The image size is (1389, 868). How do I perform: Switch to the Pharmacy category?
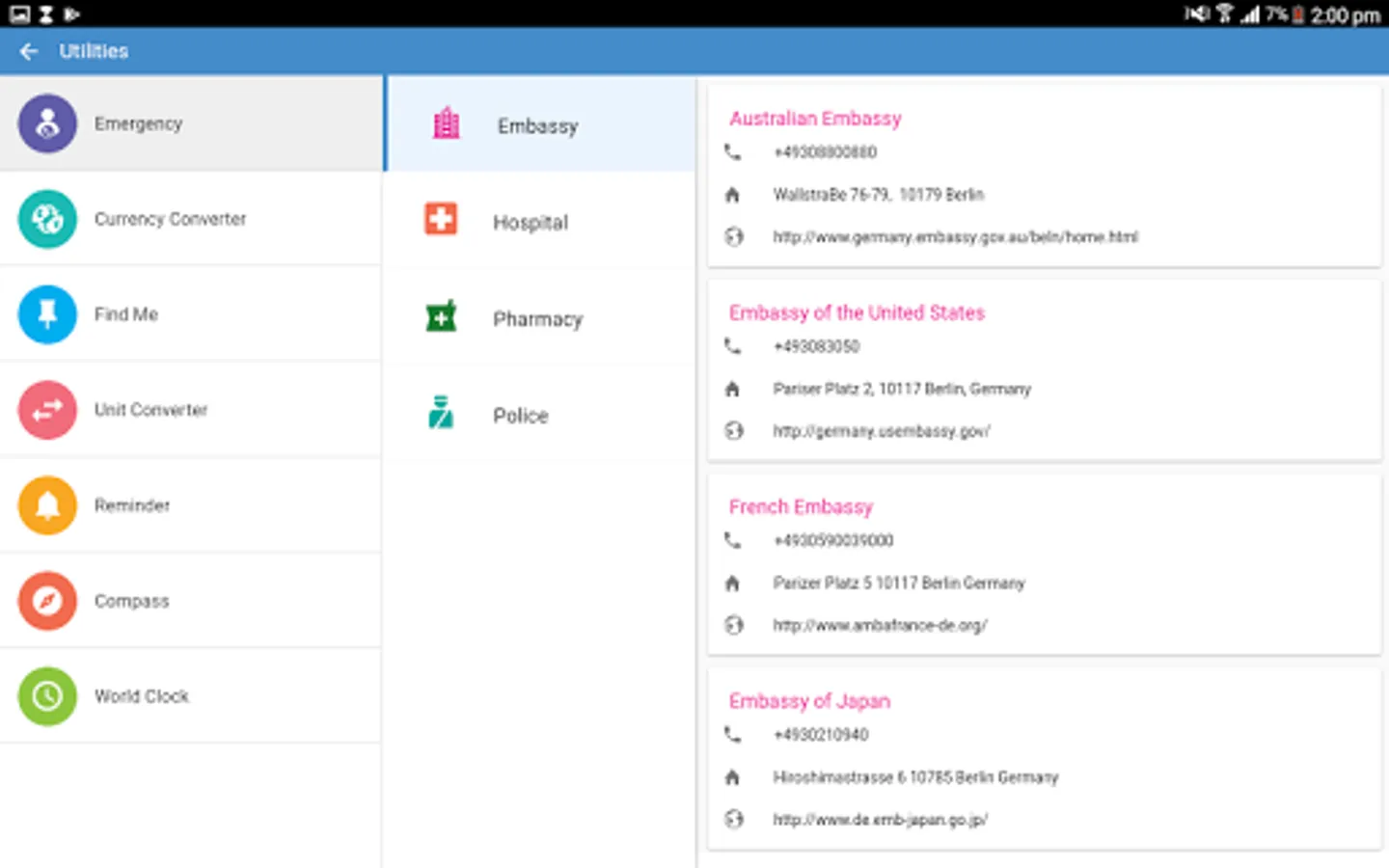(540, 317)
